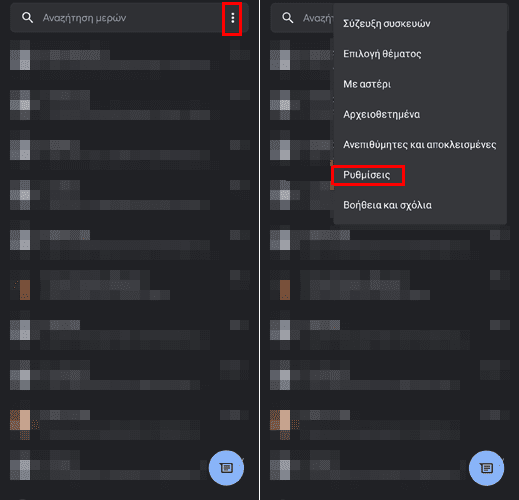The image size is (519, 500).
Task: Start new chat with left floating button
Action: (226, 468)
